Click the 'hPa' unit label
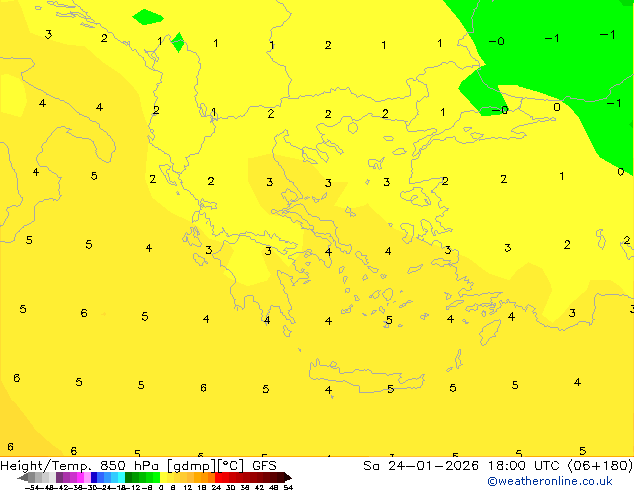Viewport: 634px width, 490px height. tap(146, 466)
